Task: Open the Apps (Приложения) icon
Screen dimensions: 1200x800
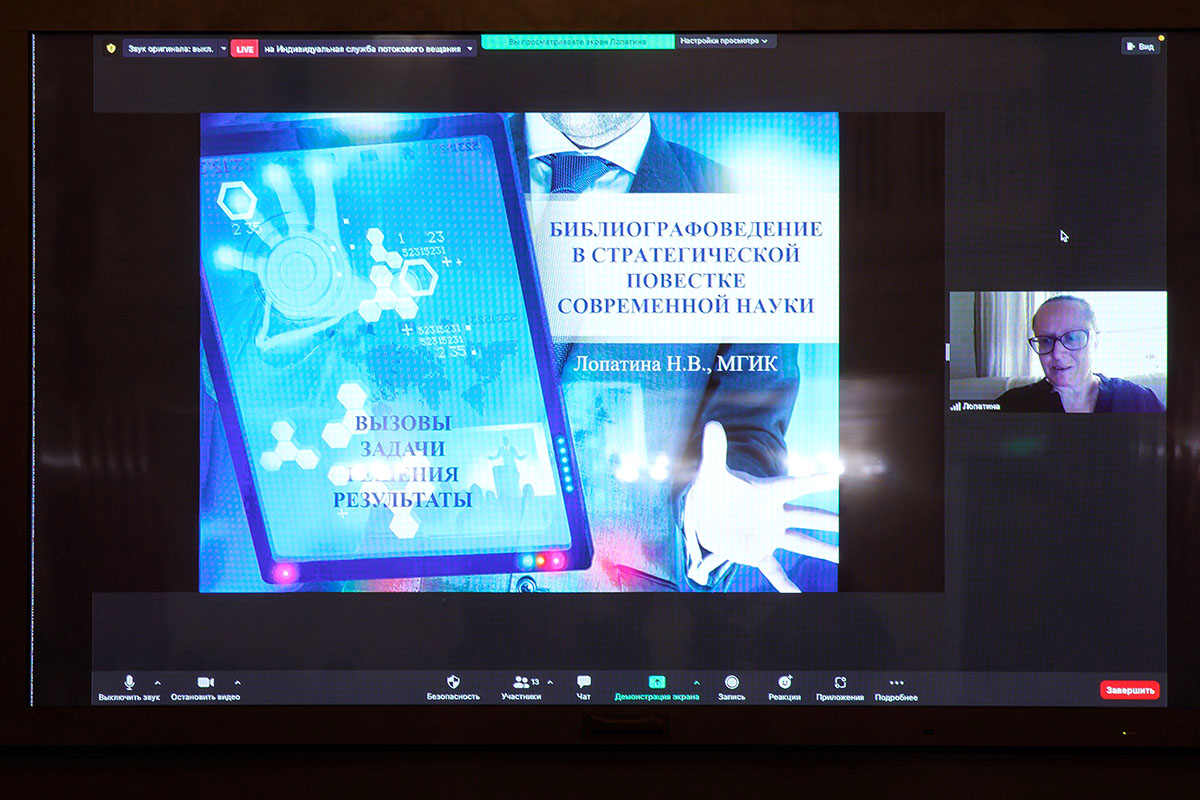Action: (840, 683)
